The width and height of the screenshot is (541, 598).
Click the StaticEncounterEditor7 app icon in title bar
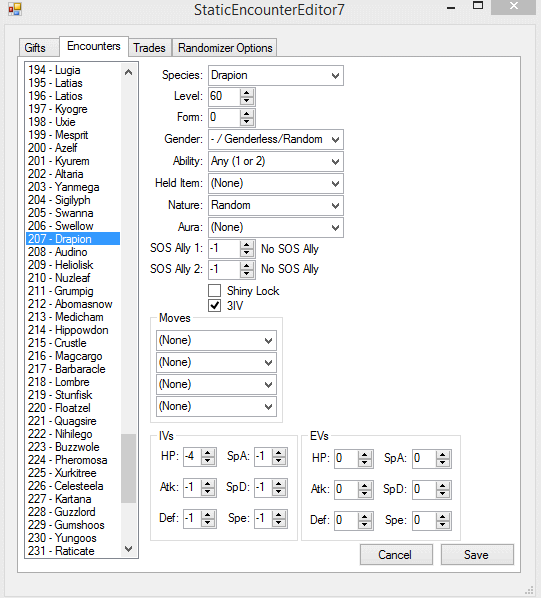click(x=15, y=9)
